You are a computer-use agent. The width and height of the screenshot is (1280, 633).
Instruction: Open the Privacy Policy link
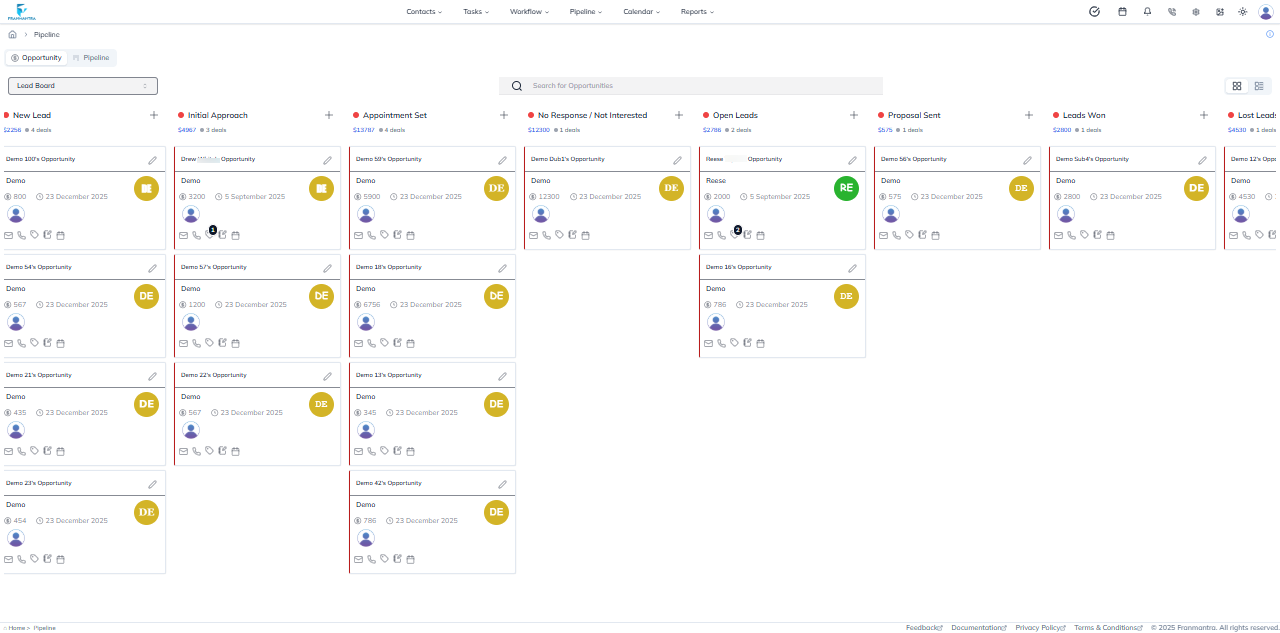point(1040,628)
